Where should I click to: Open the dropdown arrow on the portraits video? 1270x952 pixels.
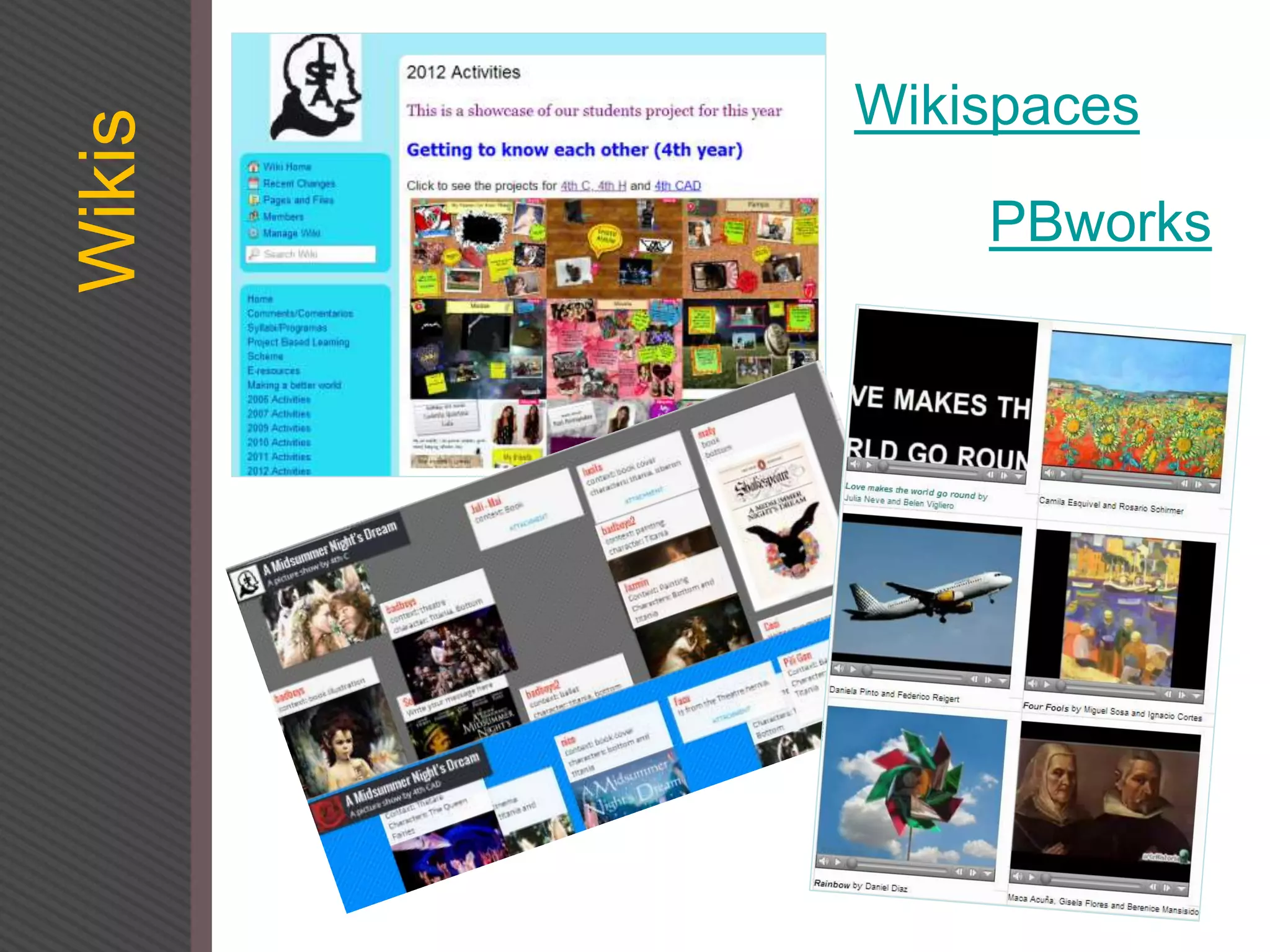click(1180, 888)
